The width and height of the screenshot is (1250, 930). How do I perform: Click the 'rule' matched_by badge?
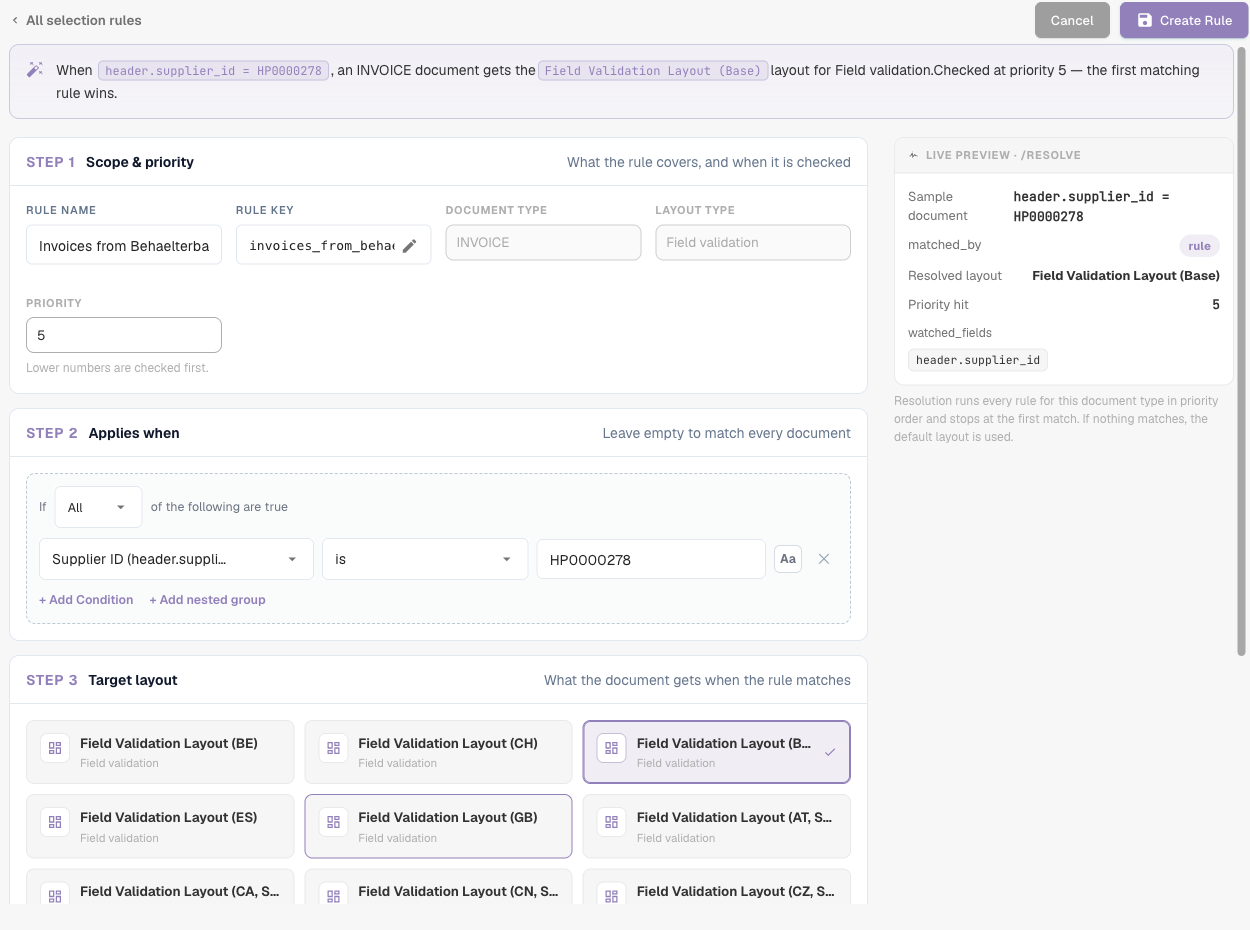click(1199, 246)
